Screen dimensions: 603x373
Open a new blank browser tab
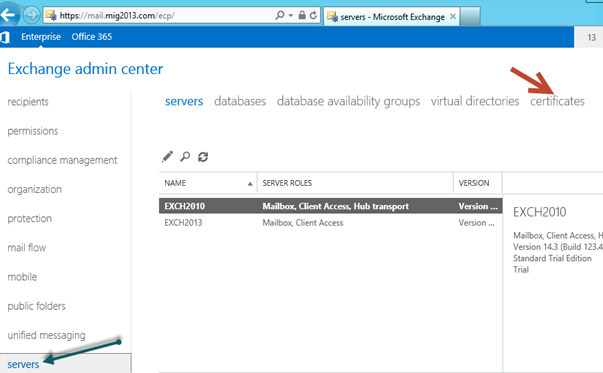(x=470, y=16)
